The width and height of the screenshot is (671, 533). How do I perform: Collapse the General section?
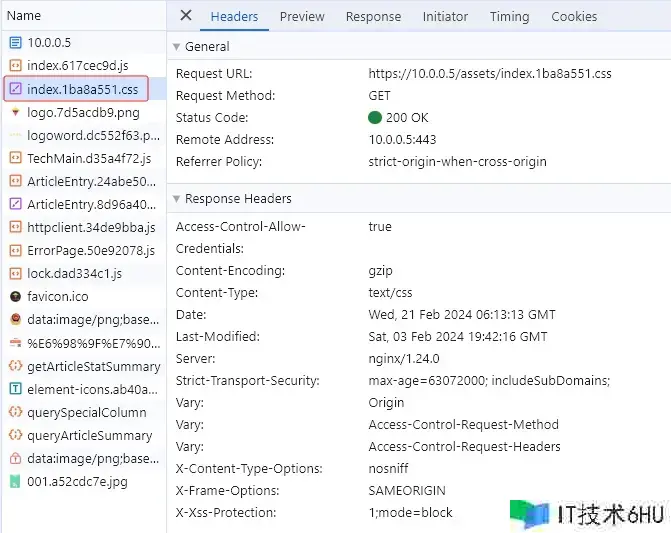point(177,47)
